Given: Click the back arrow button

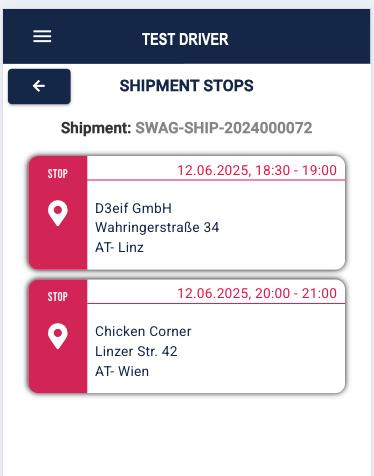Looking at the screenshot, I should 39,86.
